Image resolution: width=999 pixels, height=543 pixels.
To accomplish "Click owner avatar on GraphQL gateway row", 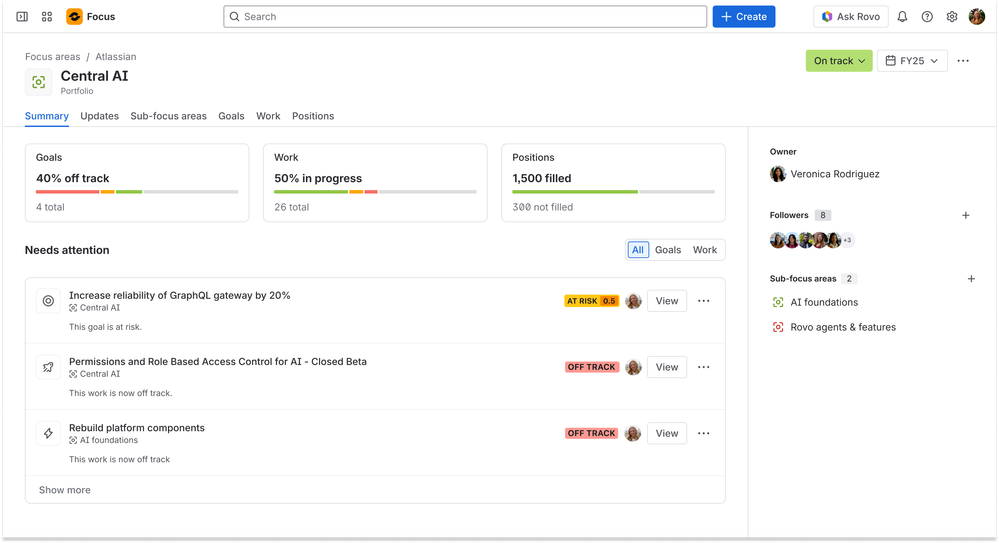I will [633, 301].
